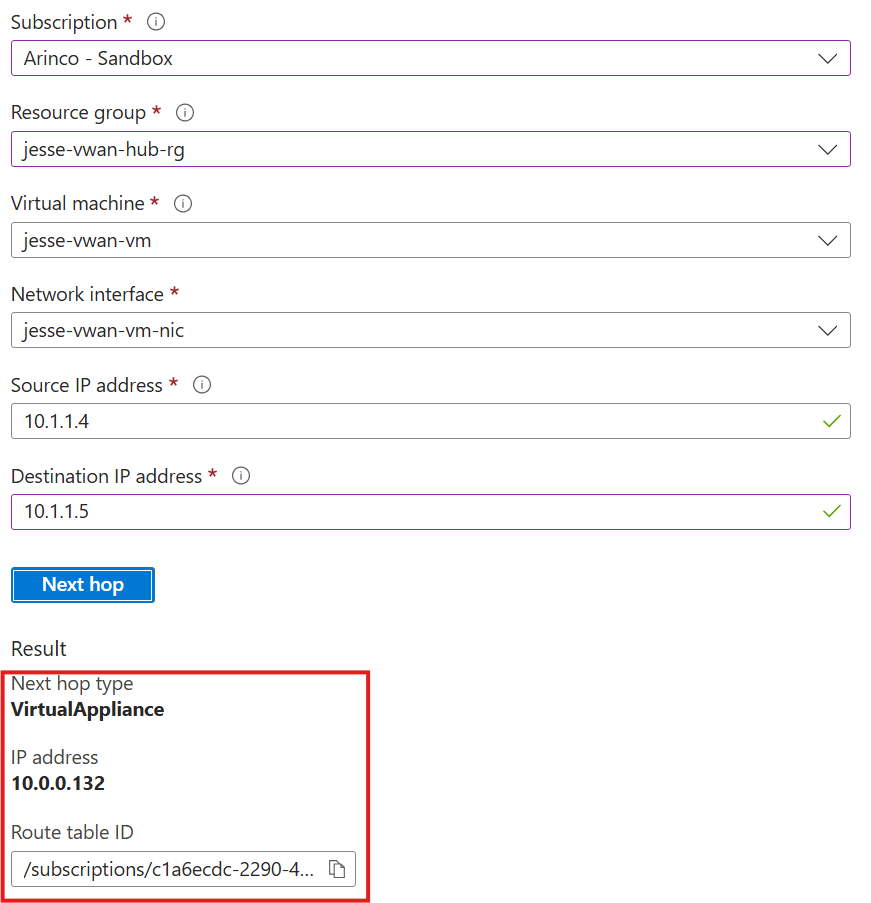Click the Source IP address field

click(x=410, y=421)
